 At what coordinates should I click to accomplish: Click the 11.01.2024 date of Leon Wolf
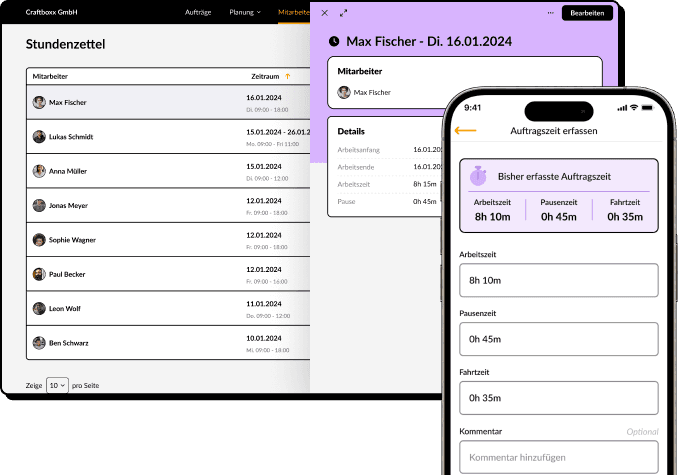[x=264, y=304]
